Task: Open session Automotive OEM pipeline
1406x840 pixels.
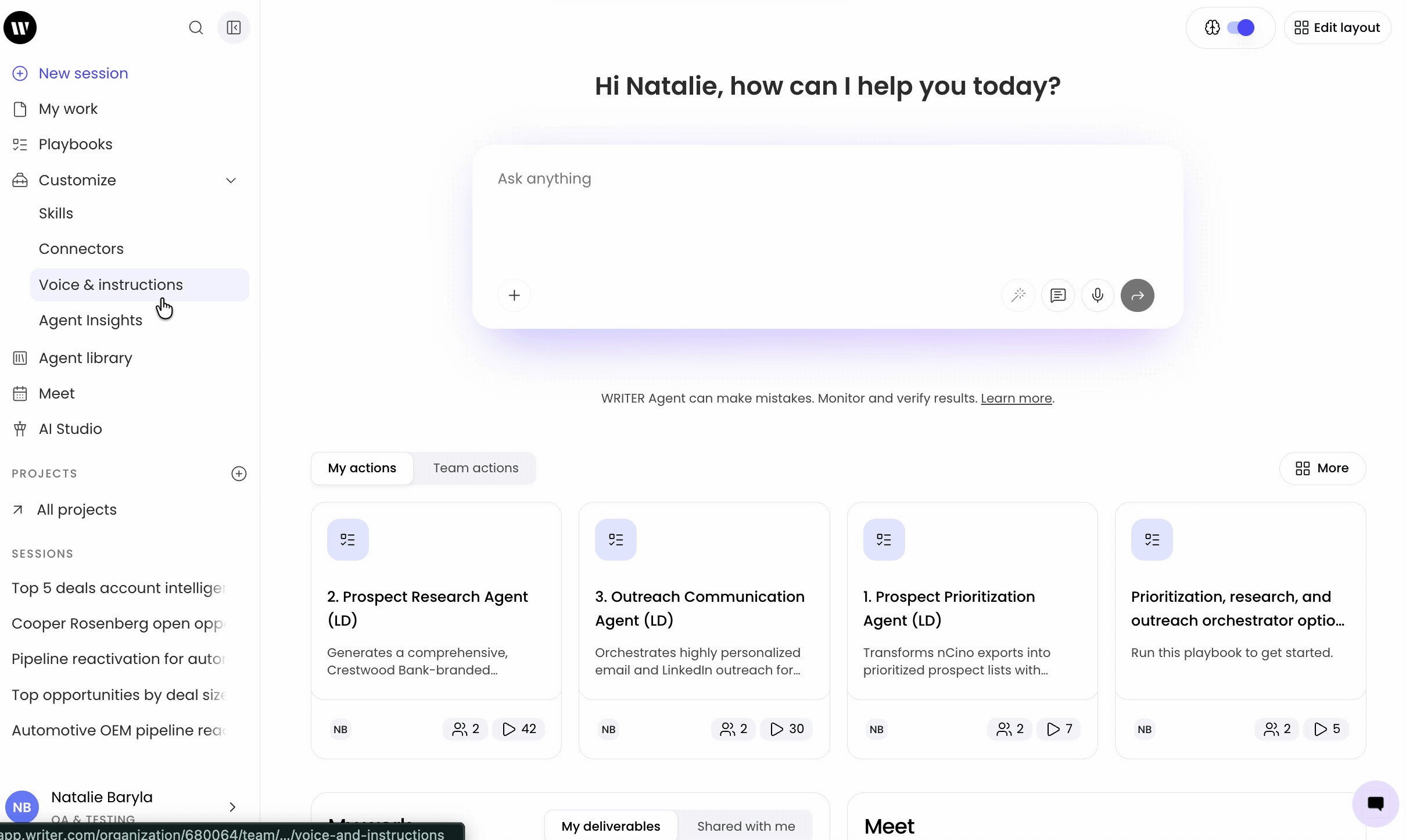Action: (x=119, y=731)
